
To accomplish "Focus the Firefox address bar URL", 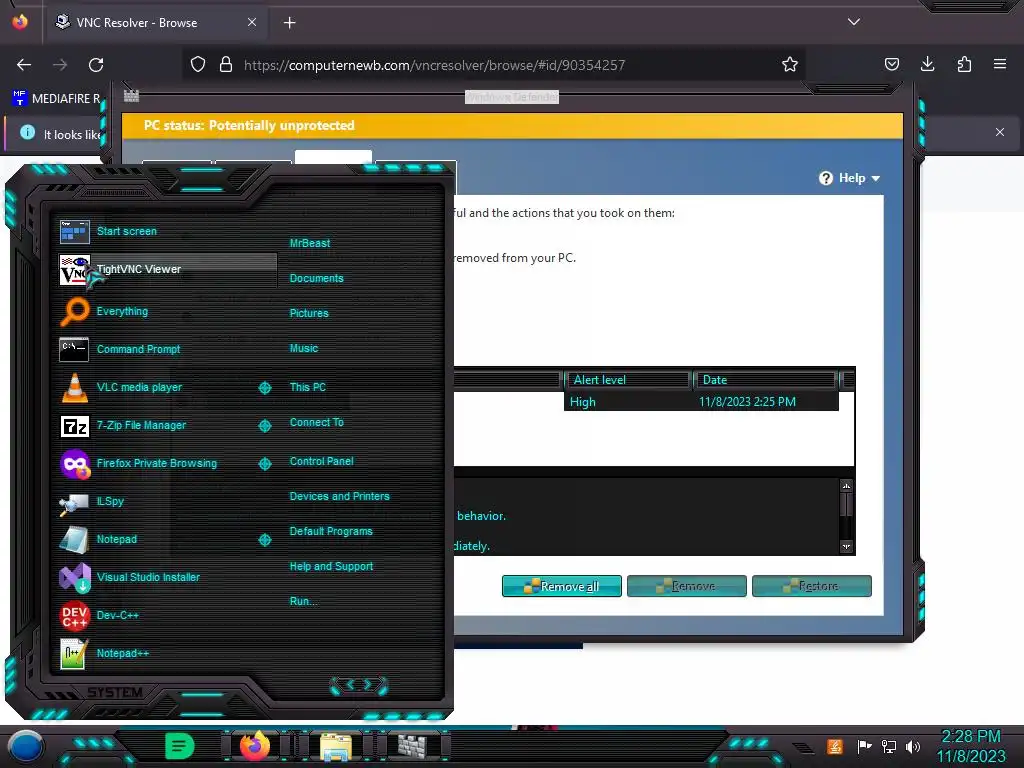I will click(x=434, y=65).
